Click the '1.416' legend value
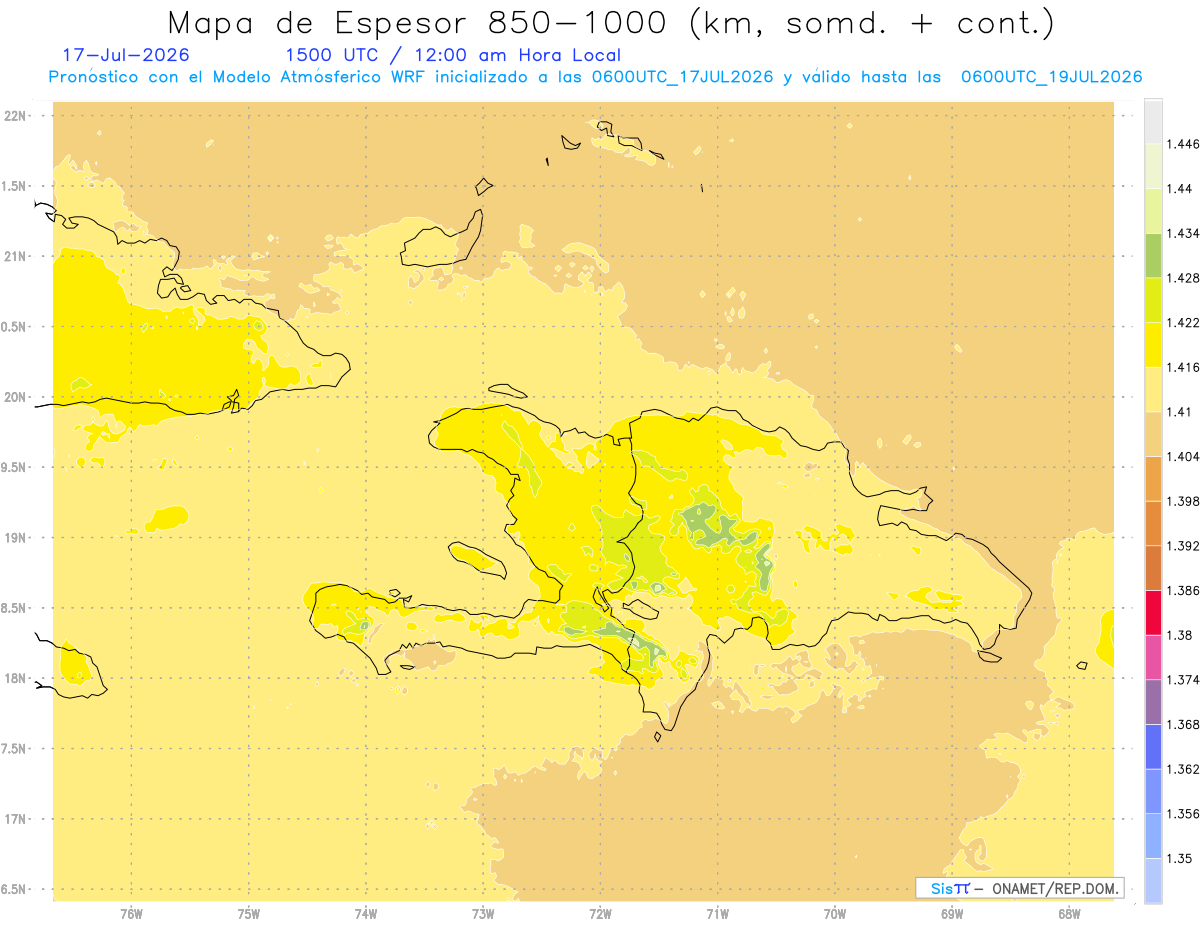1200x927 pixels. 1185,367
